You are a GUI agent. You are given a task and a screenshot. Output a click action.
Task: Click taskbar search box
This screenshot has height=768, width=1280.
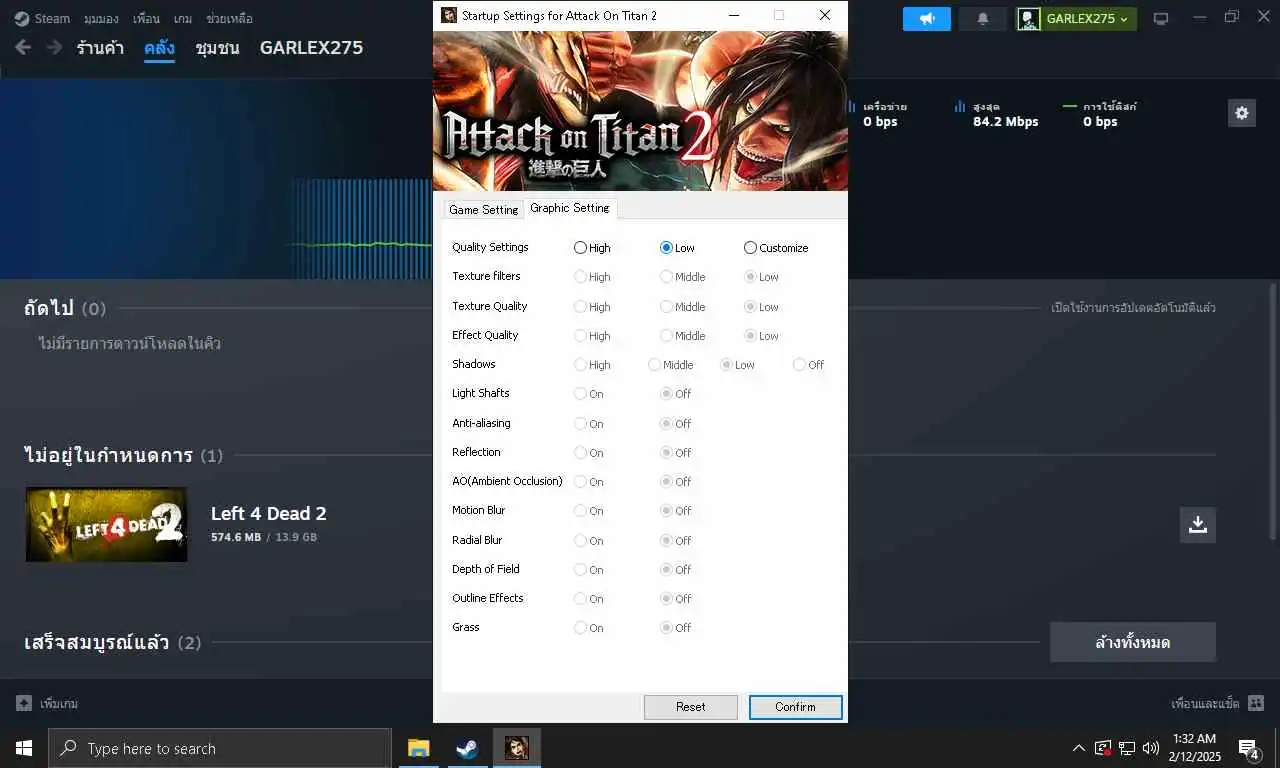click(220, 748)
